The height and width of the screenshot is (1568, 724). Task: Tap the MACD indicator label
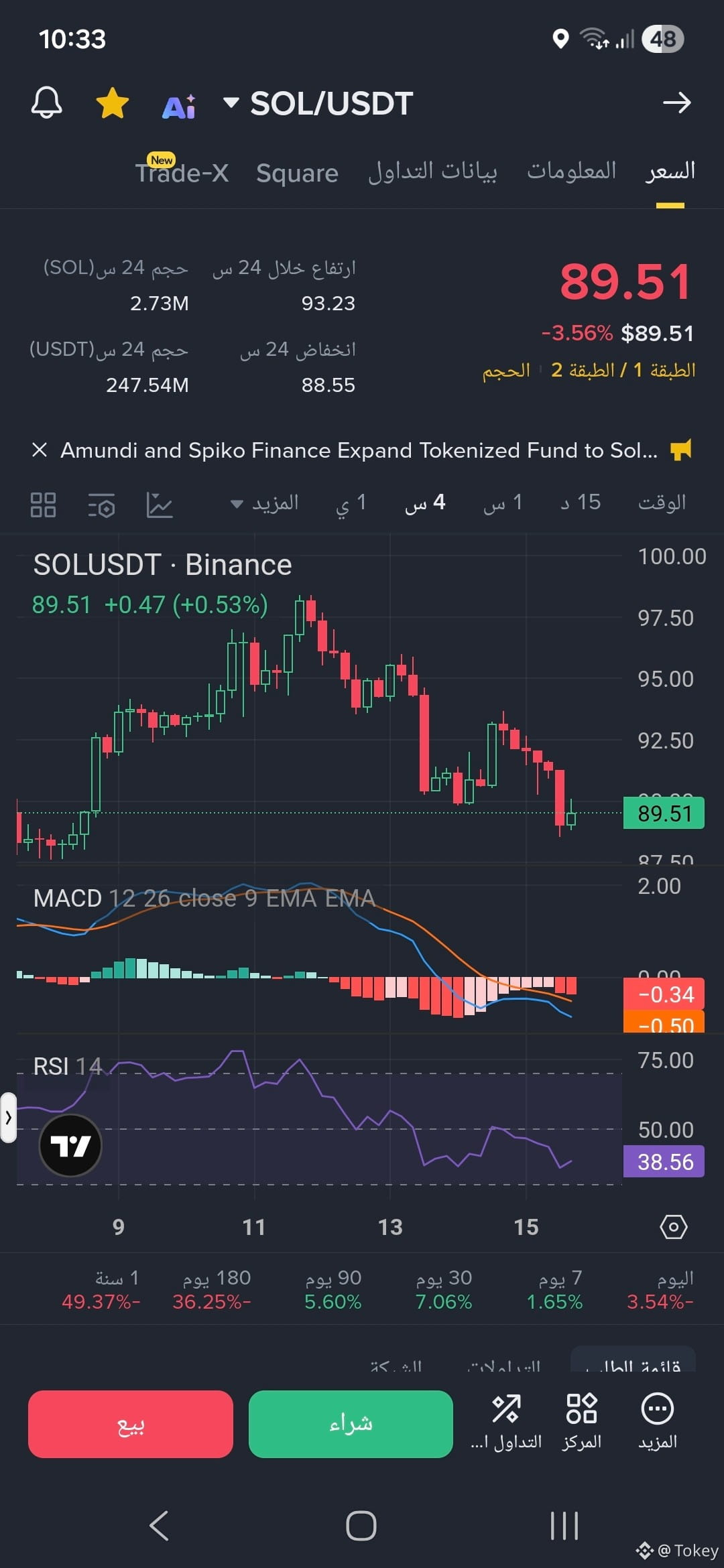point(204,898)
